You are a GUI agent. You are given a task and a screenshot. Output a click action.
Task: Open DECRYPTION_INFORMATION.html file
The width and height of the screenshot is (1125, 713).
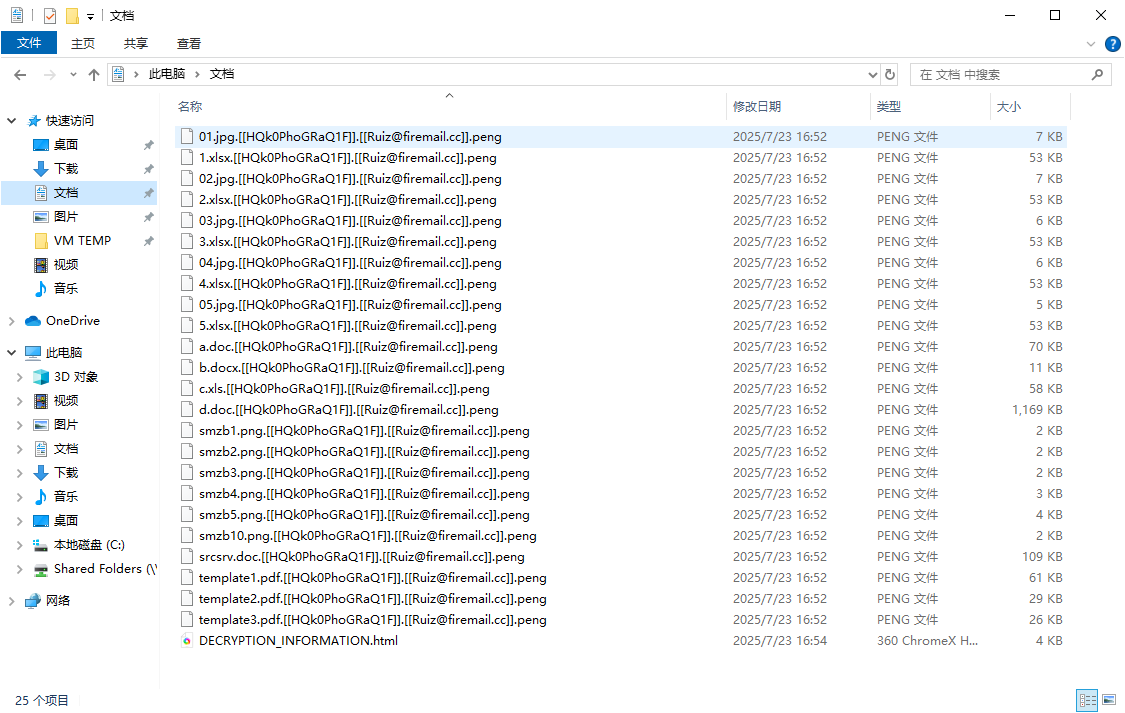[298, 641]
